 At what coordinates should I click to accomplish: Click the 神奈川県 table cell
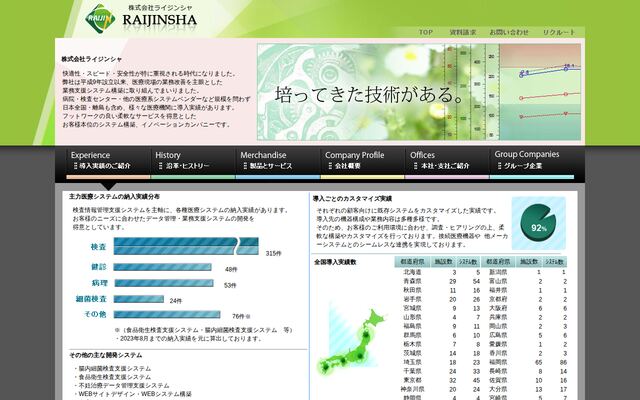pos(412,389)
